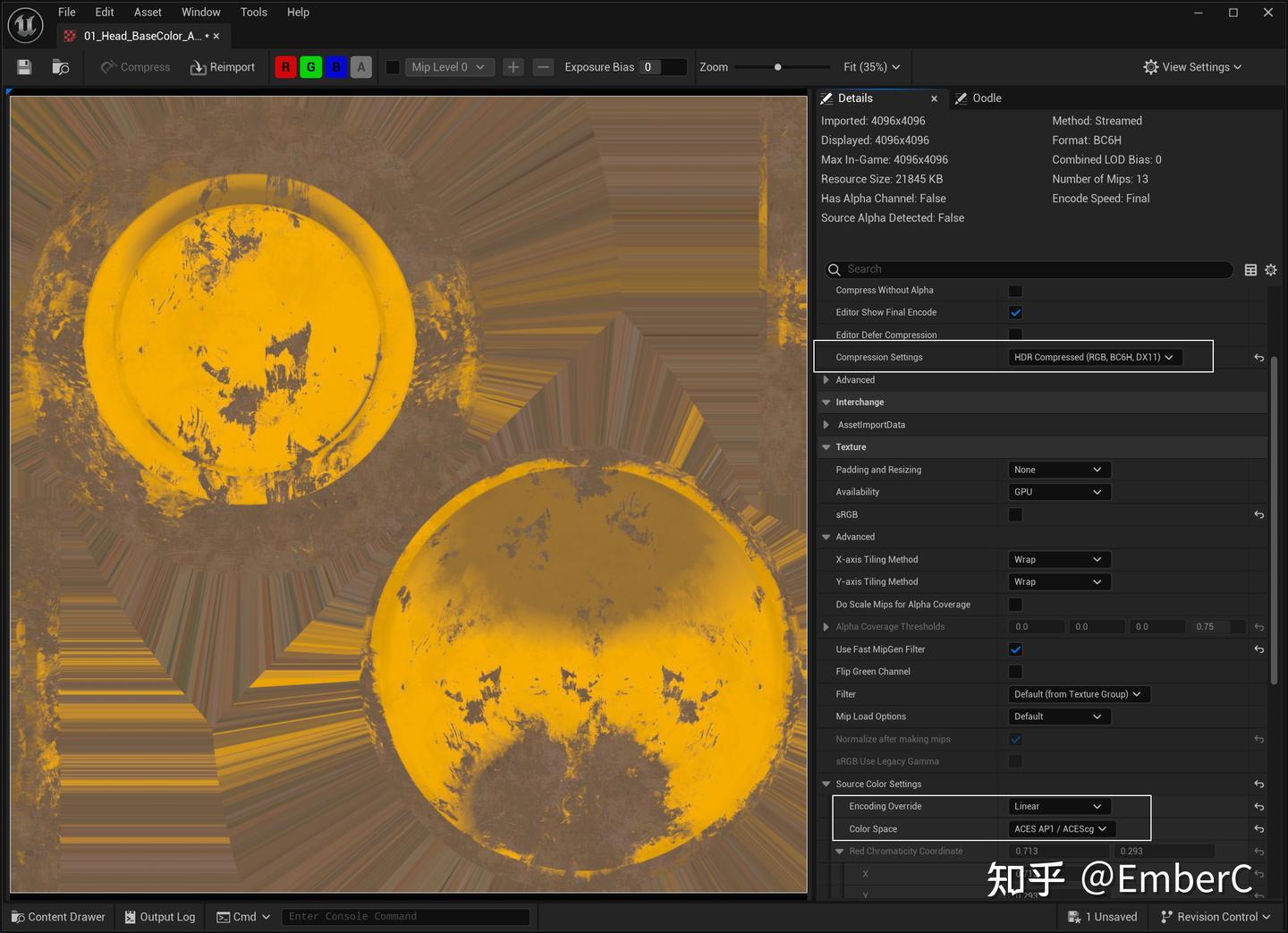This screenshot has height=933, width=1288.
Task: Reset Color Space to default
Action: (1259, 829)
